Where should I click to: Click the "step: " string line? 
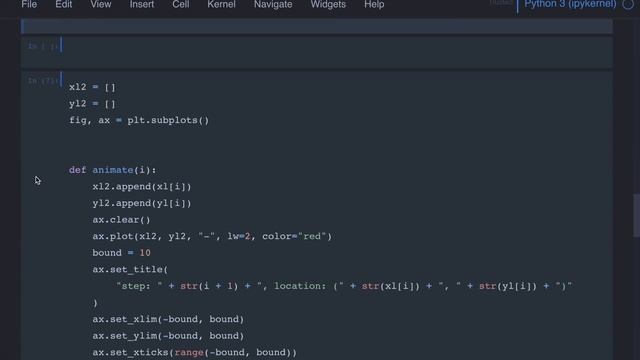tap(344, 286)
